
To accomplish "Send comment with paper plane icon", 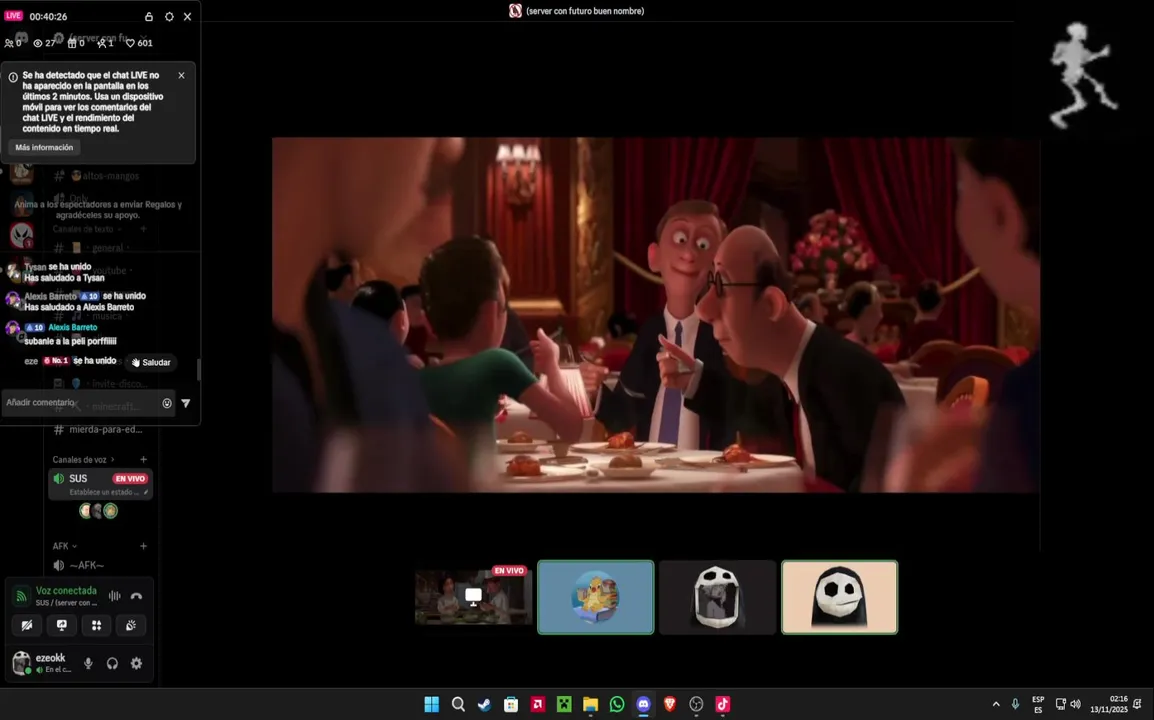I will pos(185,403).
